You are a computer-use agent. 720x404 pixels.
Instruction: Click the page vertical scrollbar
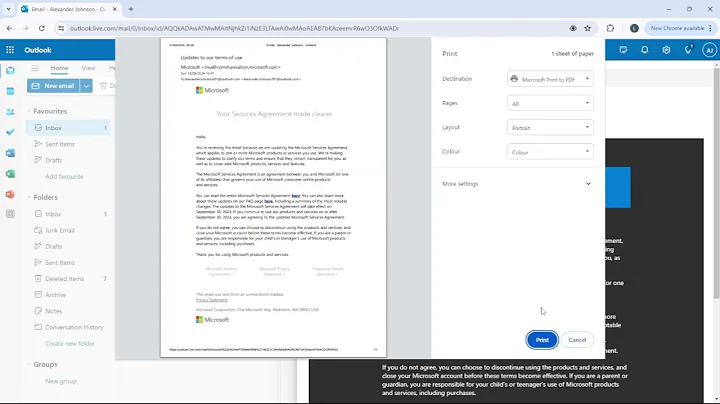point(717,184)
